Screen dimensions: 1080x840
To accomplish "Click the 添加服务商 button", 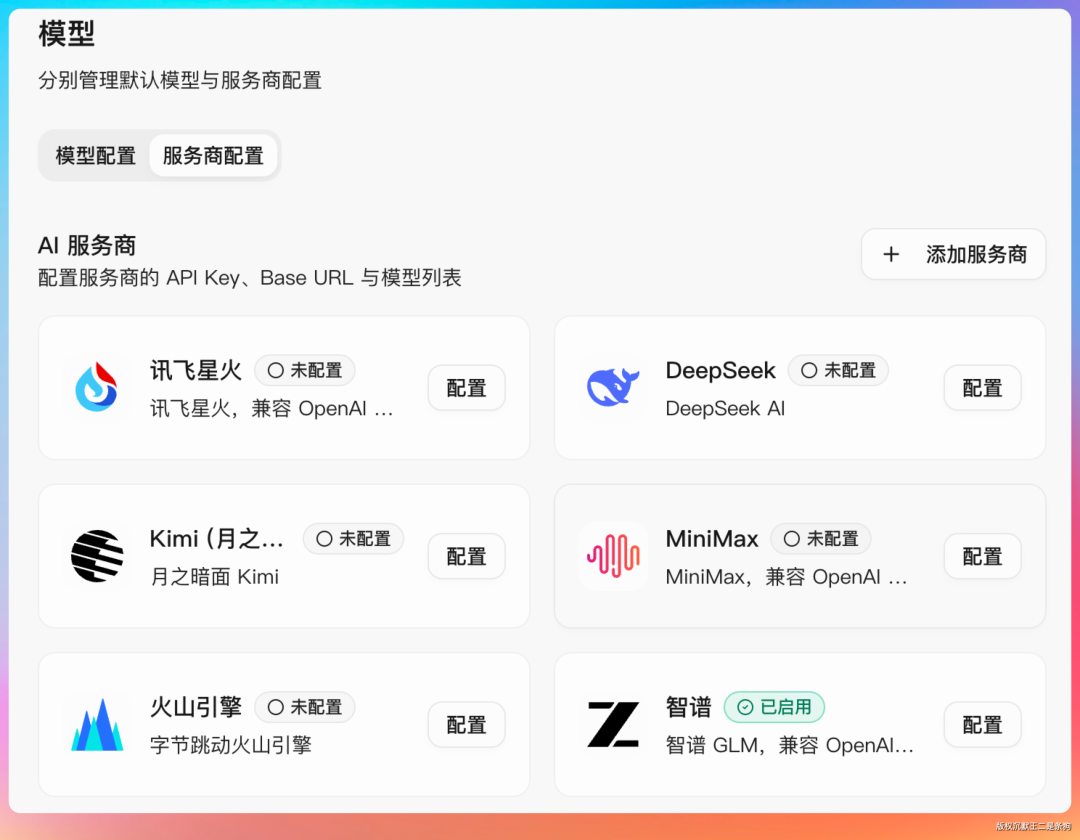I will click(x=953, y=254).
